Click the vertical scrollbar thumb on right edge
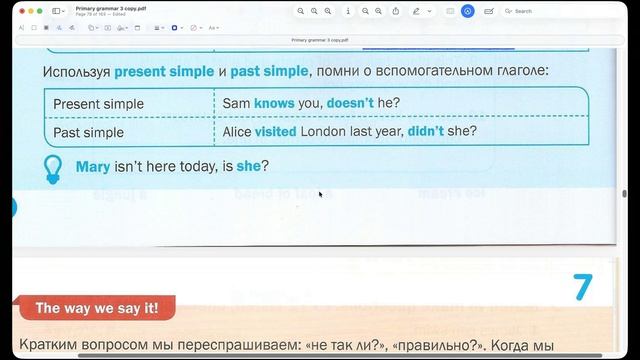Screen dimensions: 640x360 coord(624,193)
